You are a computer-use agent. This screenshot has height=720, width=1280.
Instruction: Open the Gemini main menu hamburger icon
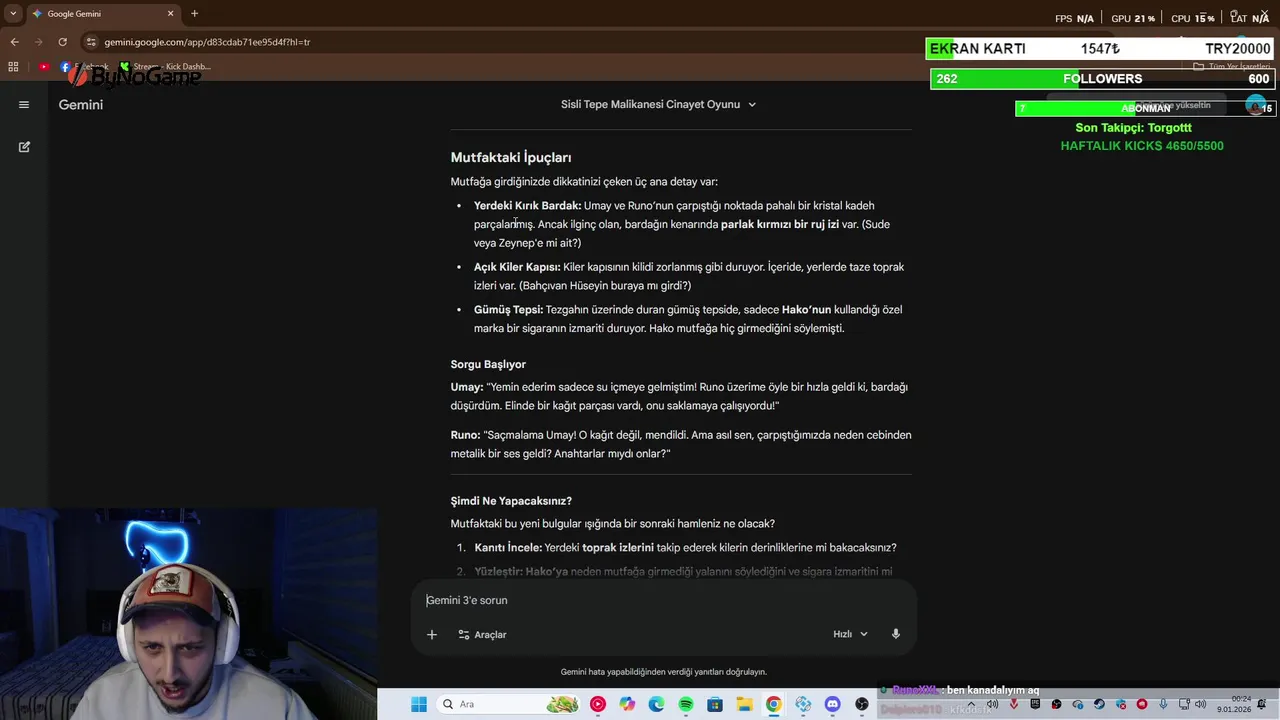[x=24, y=104]
